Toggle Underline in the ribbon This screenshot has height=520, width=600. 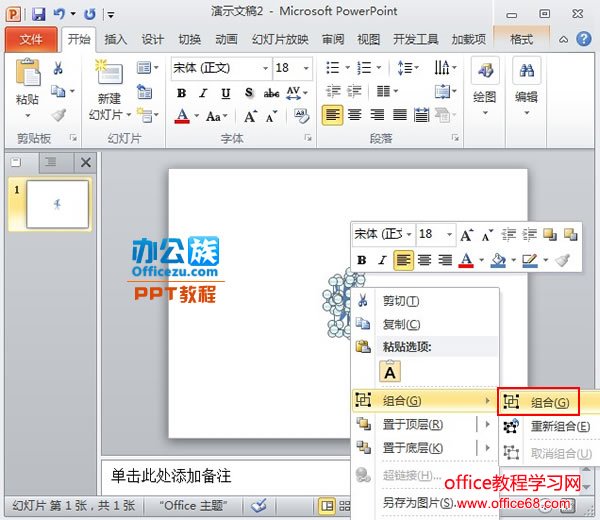[x=226, y=93]
